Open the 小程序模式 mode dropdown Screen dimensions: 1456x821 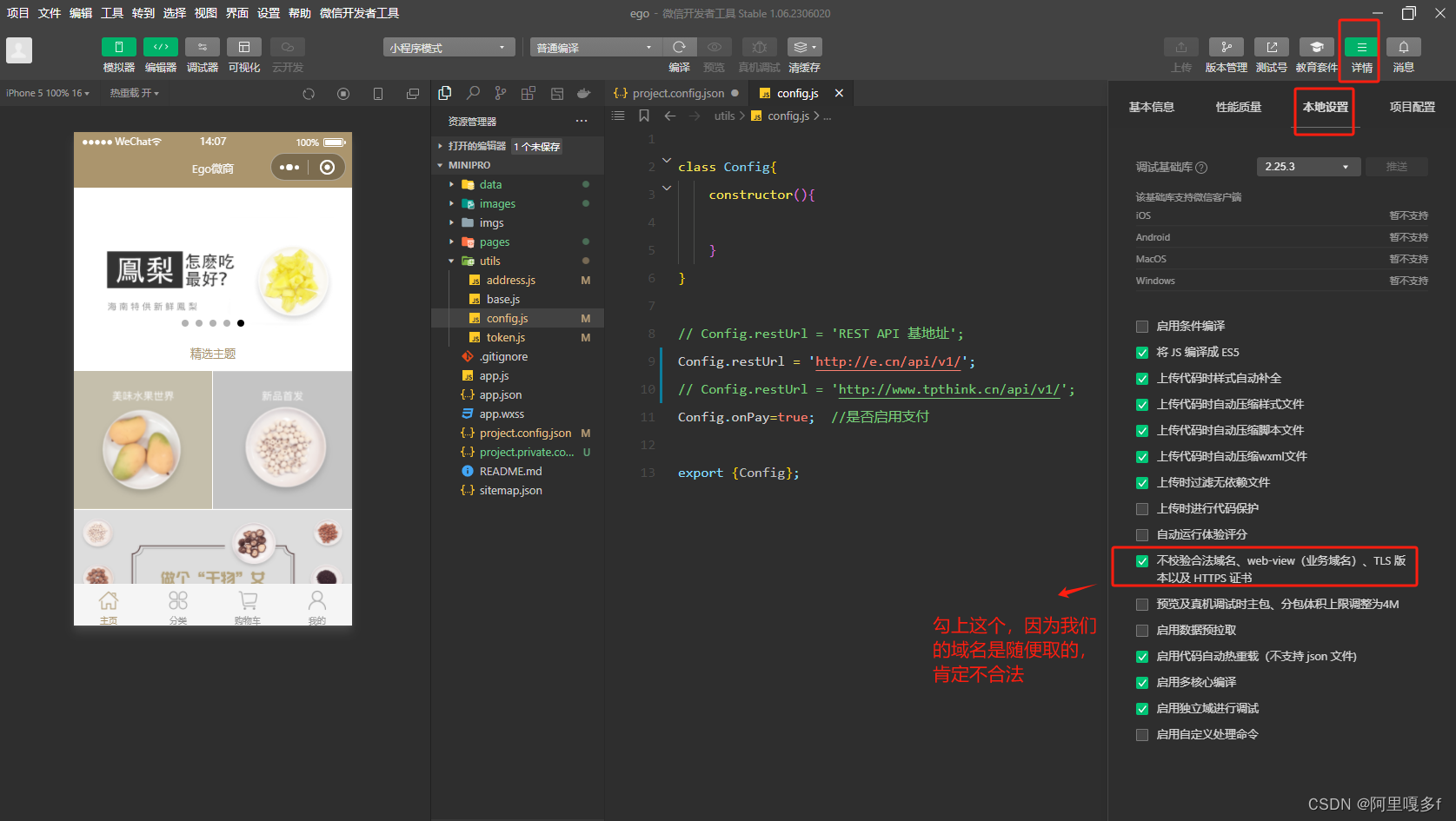pyautogui.click(x=449, y=48)
